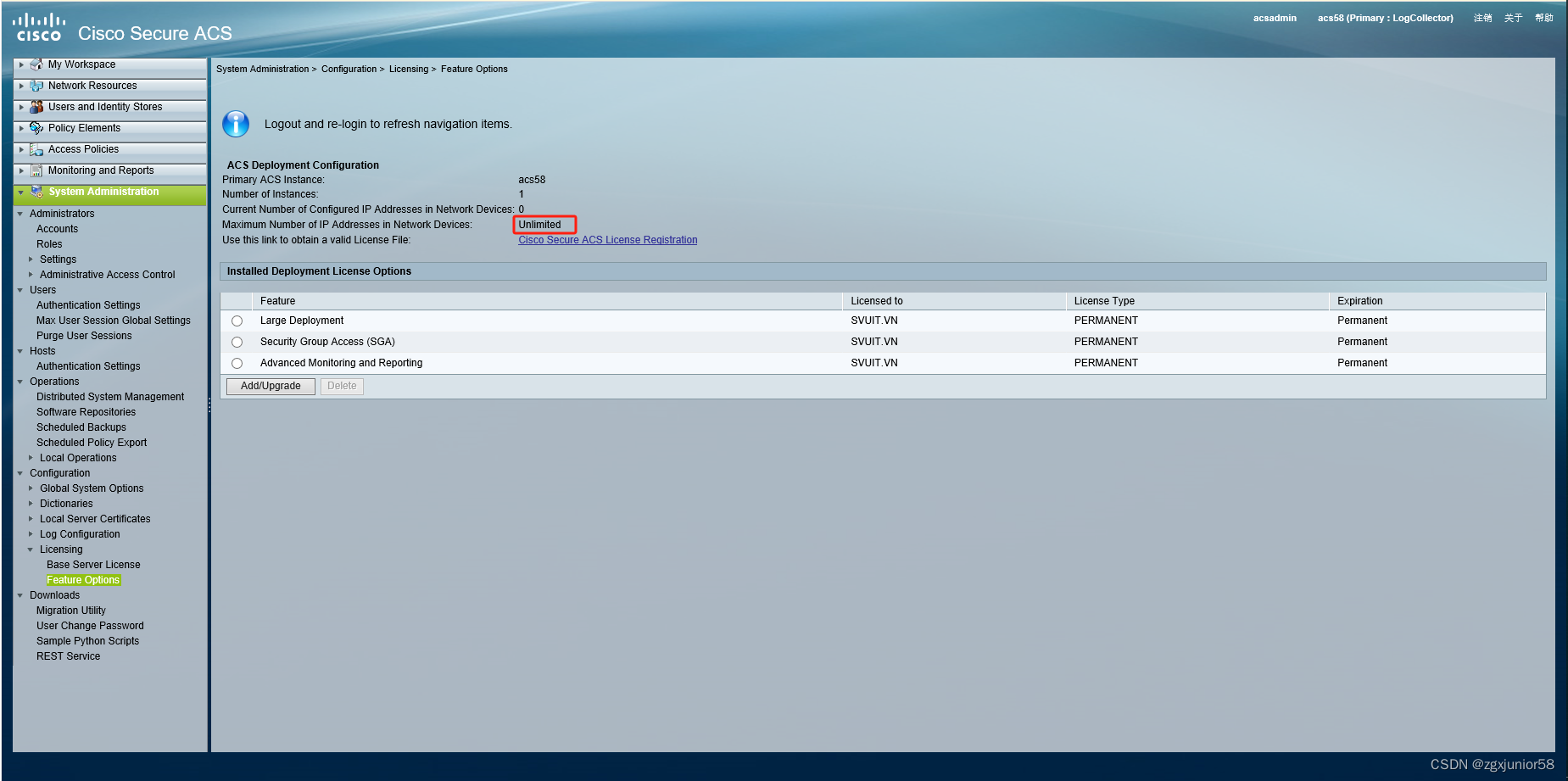
Task: Expand the Network Resources section arrow
Action: [x=21, y=86]
